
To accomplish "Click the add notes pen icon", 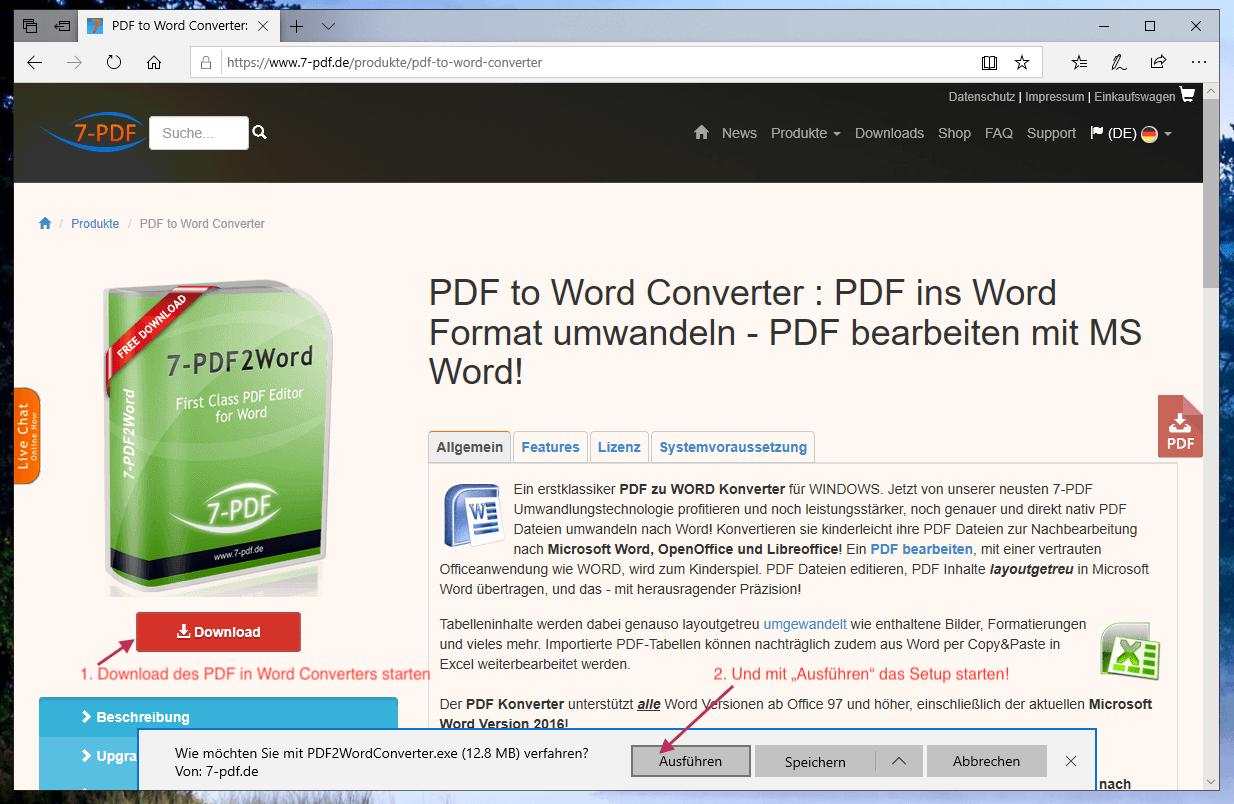I will (x=1119, y=62).
